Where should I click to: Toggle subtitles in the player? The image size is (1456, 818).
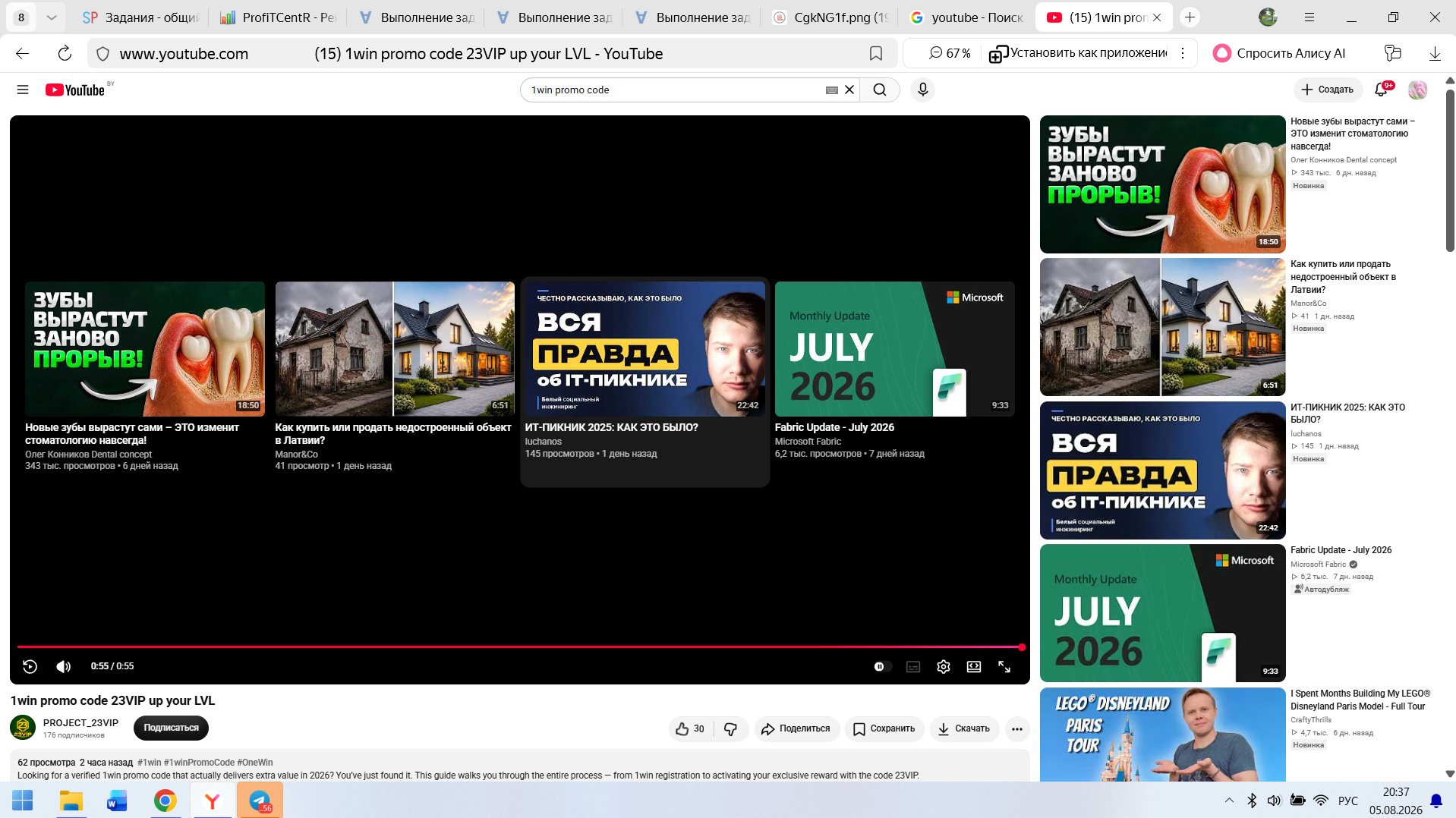913,666
